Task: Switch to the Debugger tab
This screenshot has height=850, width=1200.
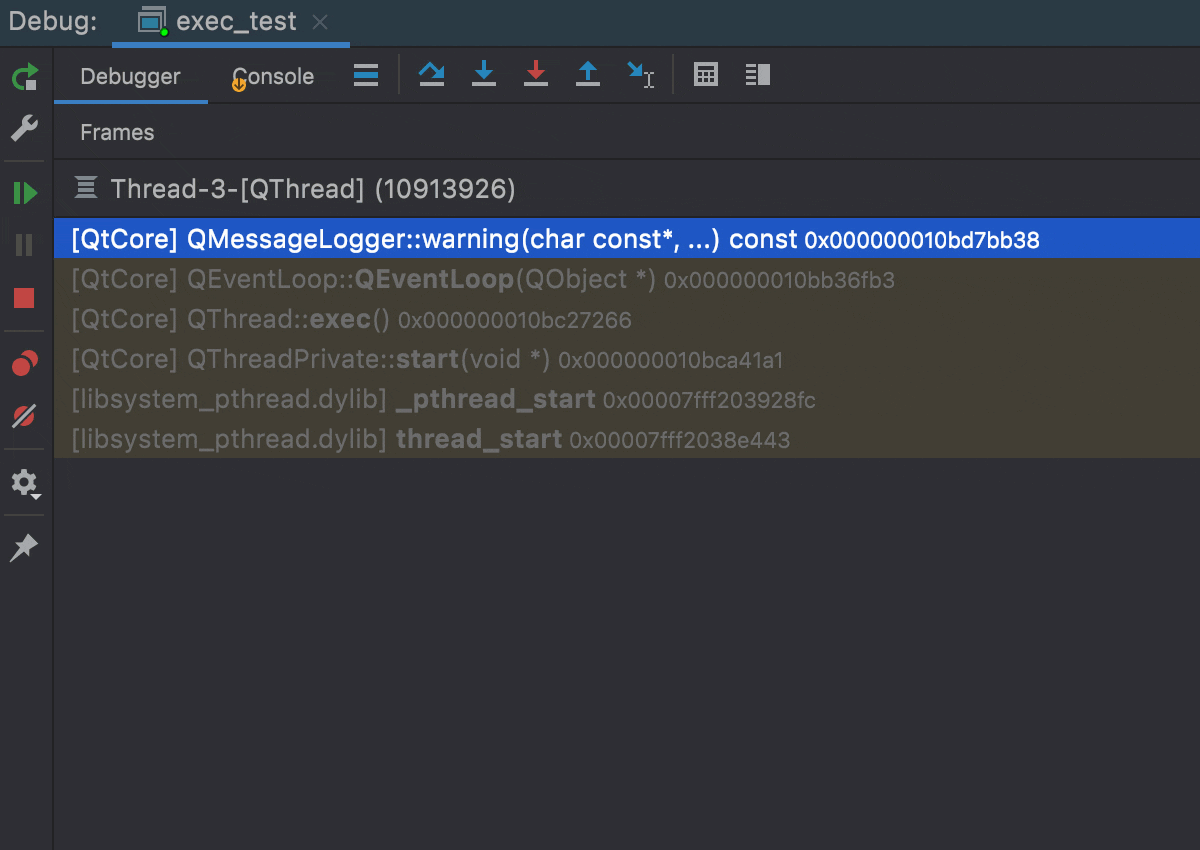Action: 130,75
